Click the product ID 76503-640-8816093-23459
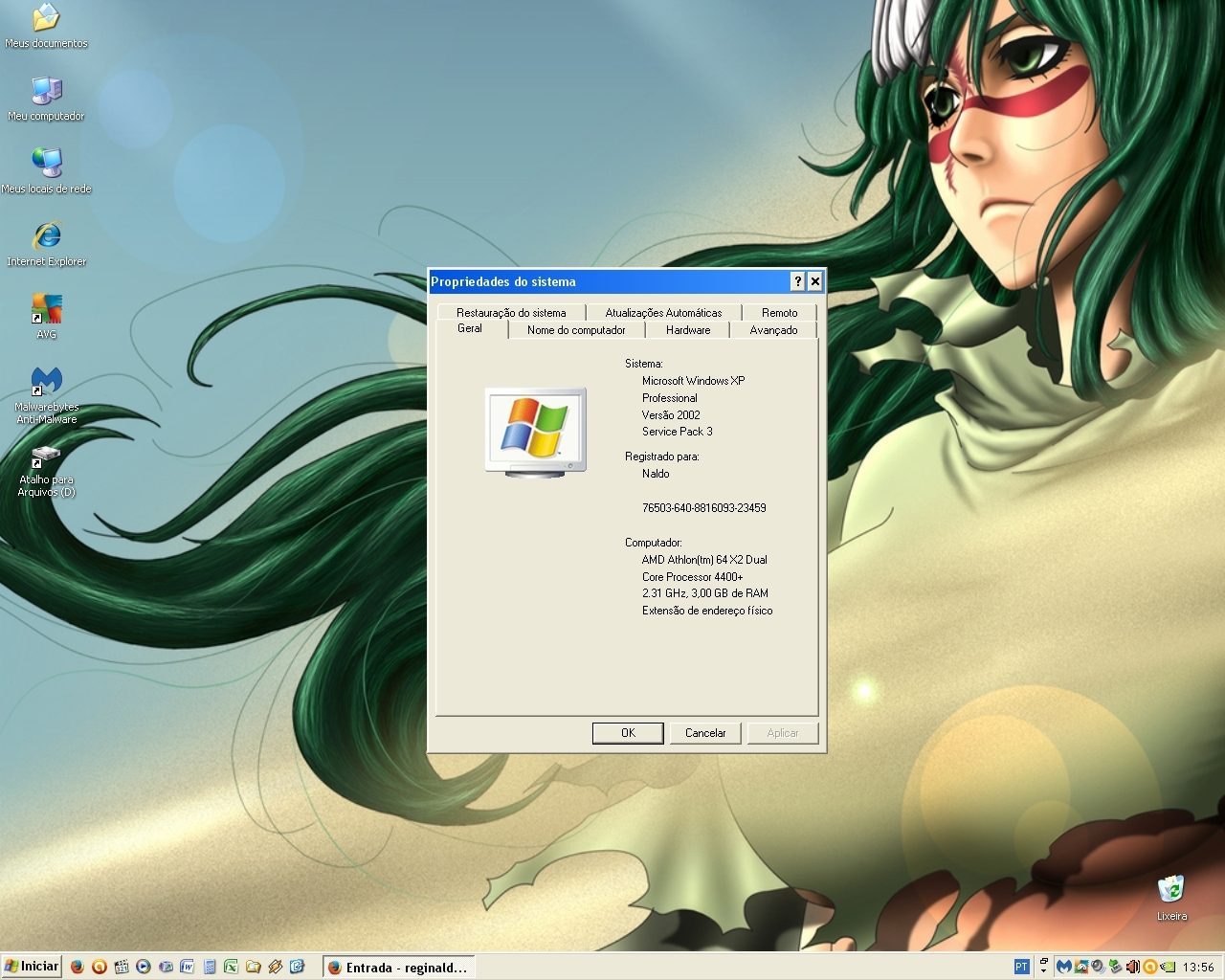Image resolution: width=1225 pixels, height=980 pixels. click(x=703, y=508)
